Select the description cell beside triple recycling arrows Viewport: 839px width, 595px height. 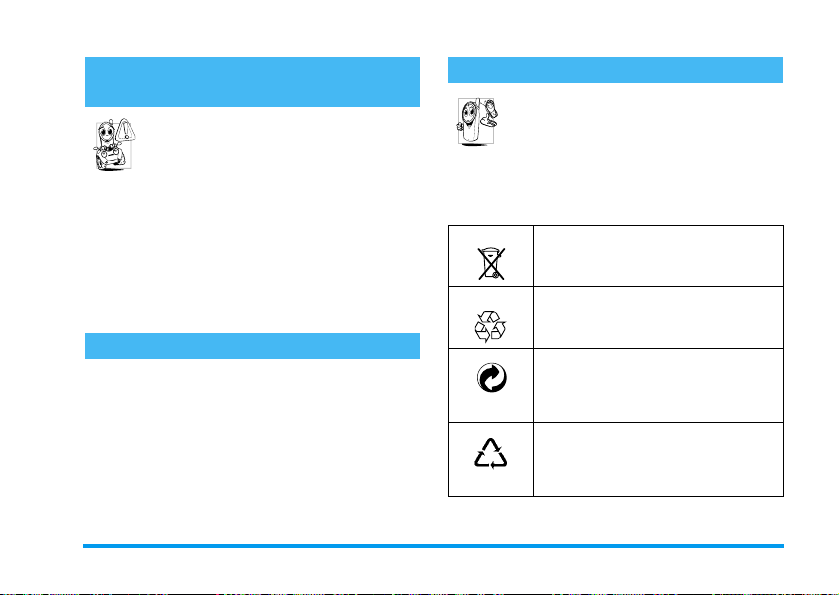pos(659,318)
